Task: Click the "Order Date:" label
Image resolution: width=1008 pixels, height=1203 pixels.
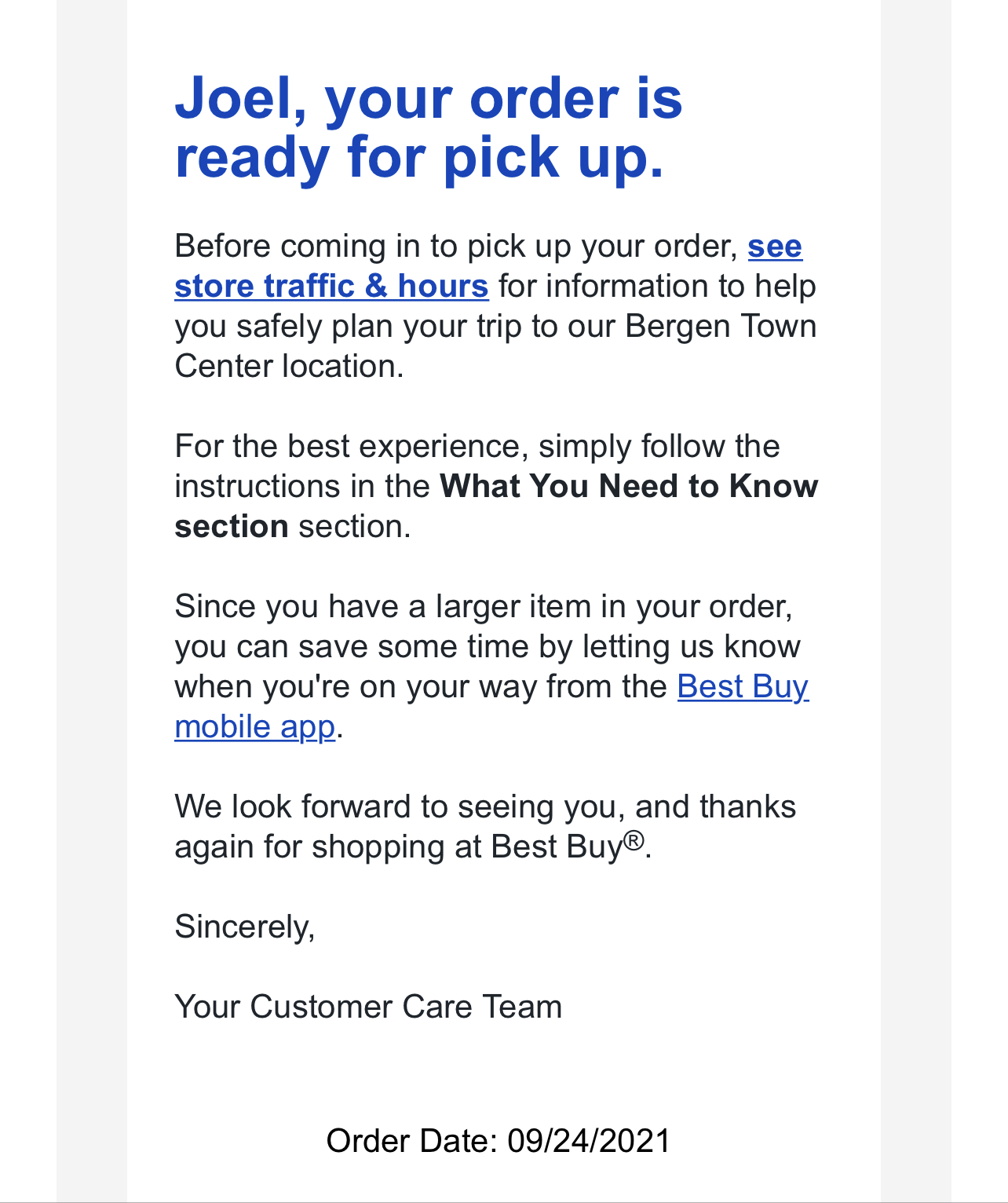Action: [411, 1141]
